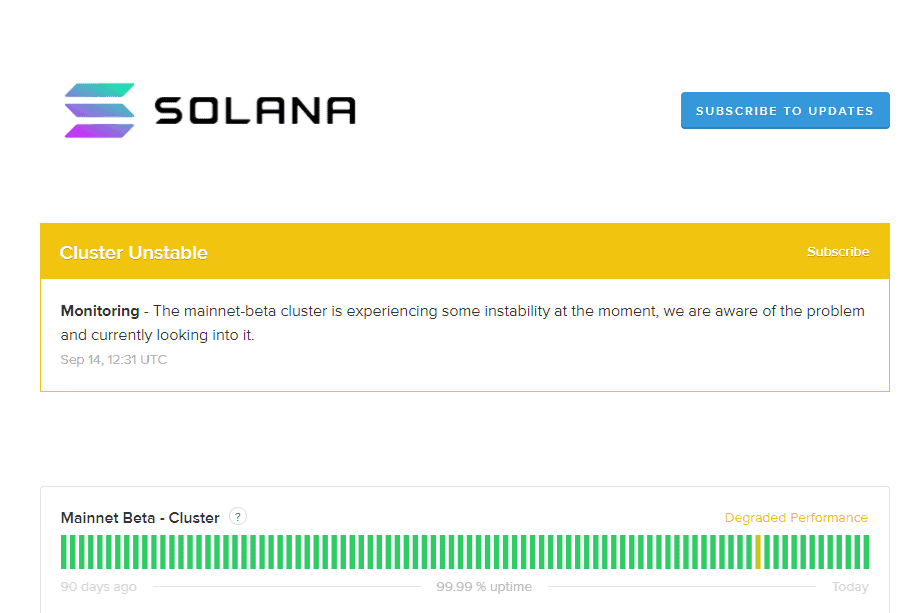Open the Cluster Unstable incident title

point(133,253)
